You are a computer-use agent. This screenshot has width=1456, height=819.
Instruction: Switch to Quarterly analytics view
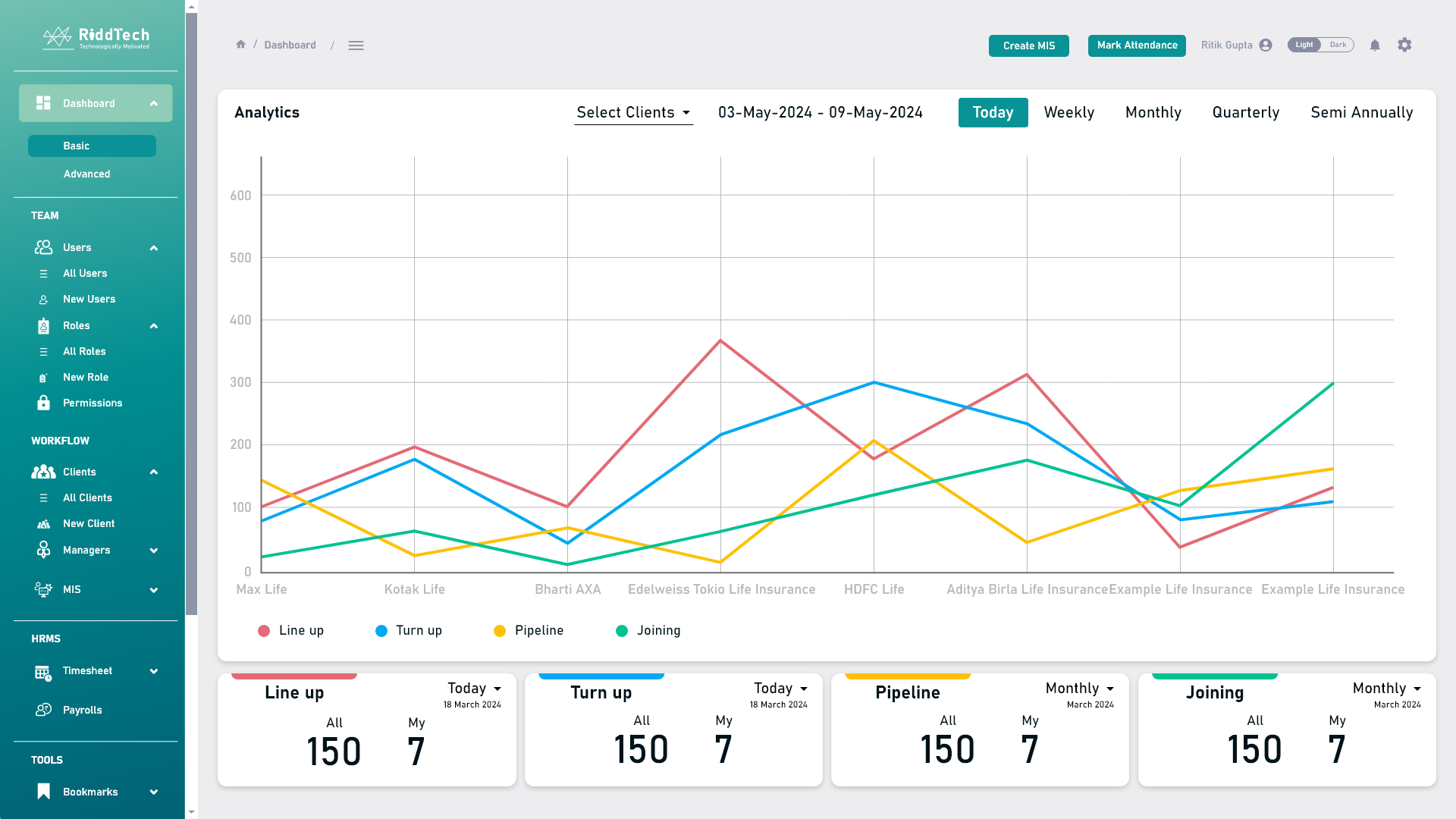(1246, 113)
